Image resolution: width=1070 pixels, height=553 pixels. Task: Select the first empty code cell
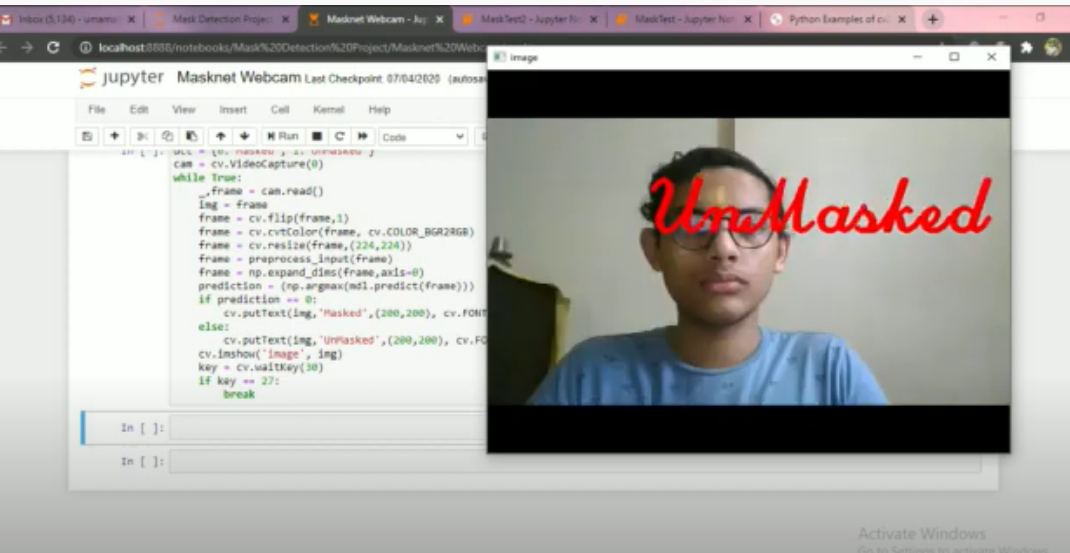click(x=328, y=428)
